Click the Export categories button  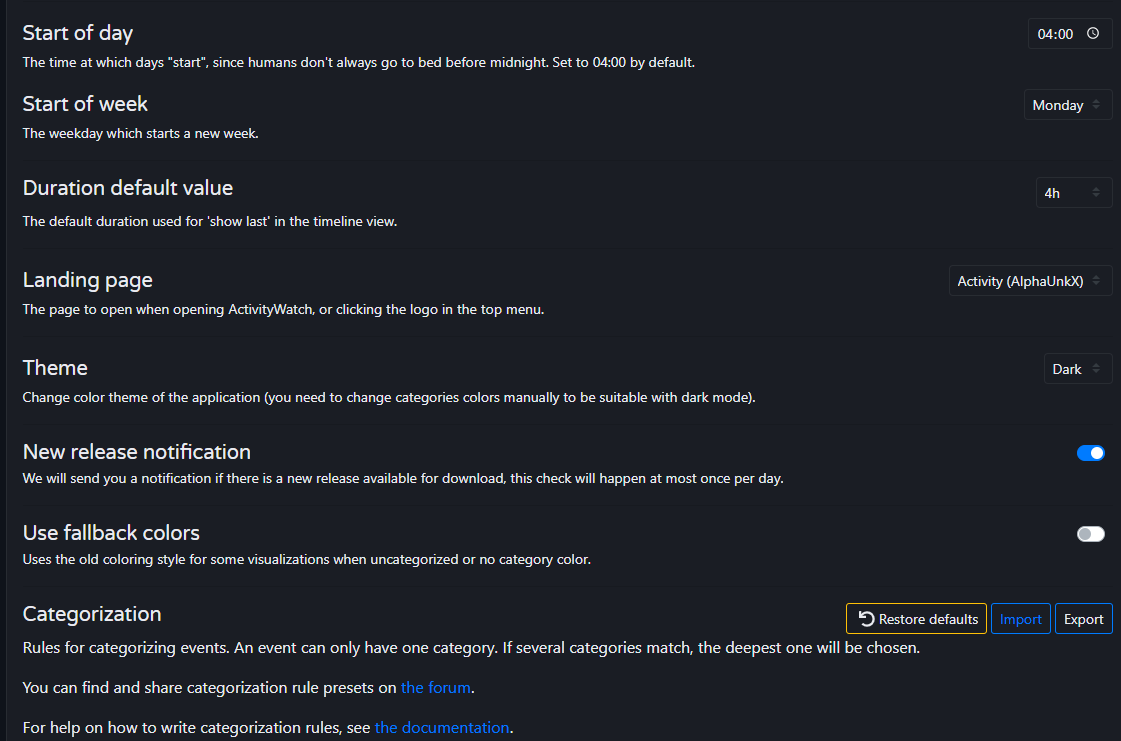click(x=1083, y=619)
